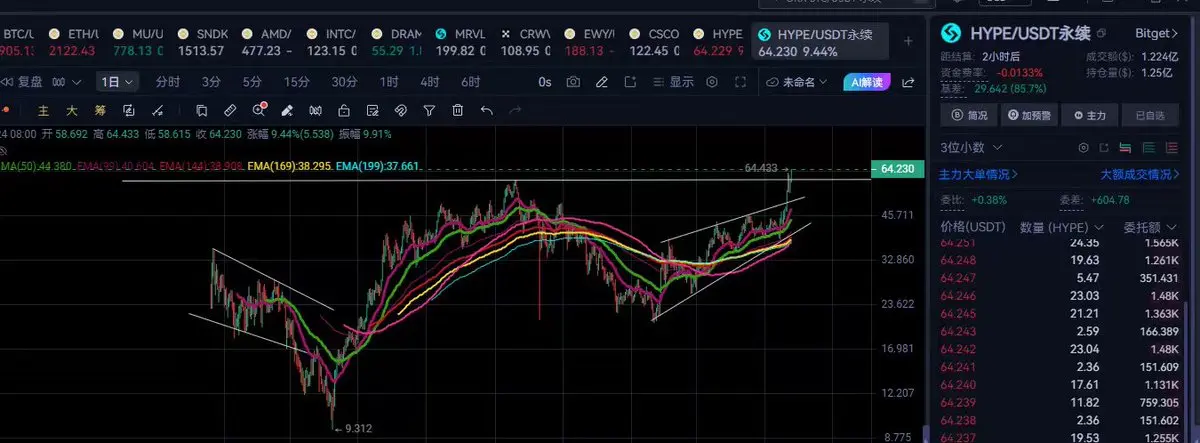1200x443 pixels.
Task: Select HYPE/USDT永续 active tab
Action: [x=819, y=41]
